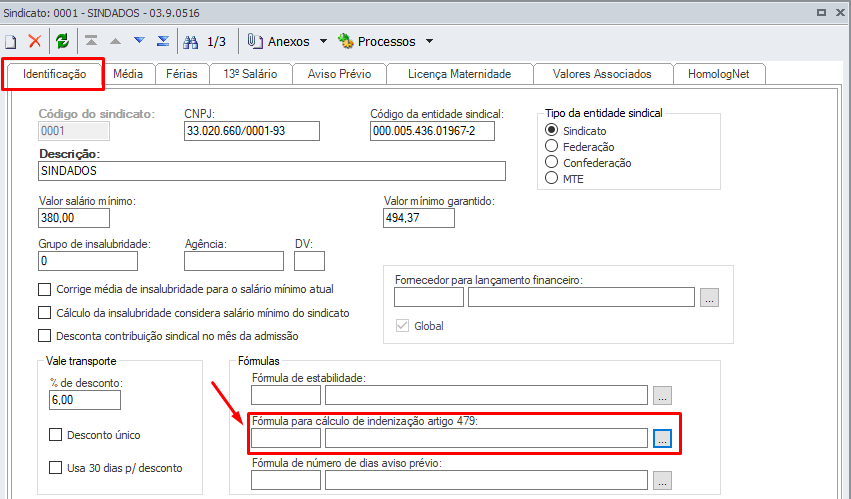The width and height of the screenshot is (851, 499).
Task: Go to last record arrow icon
Action: [x=163, y=41]
